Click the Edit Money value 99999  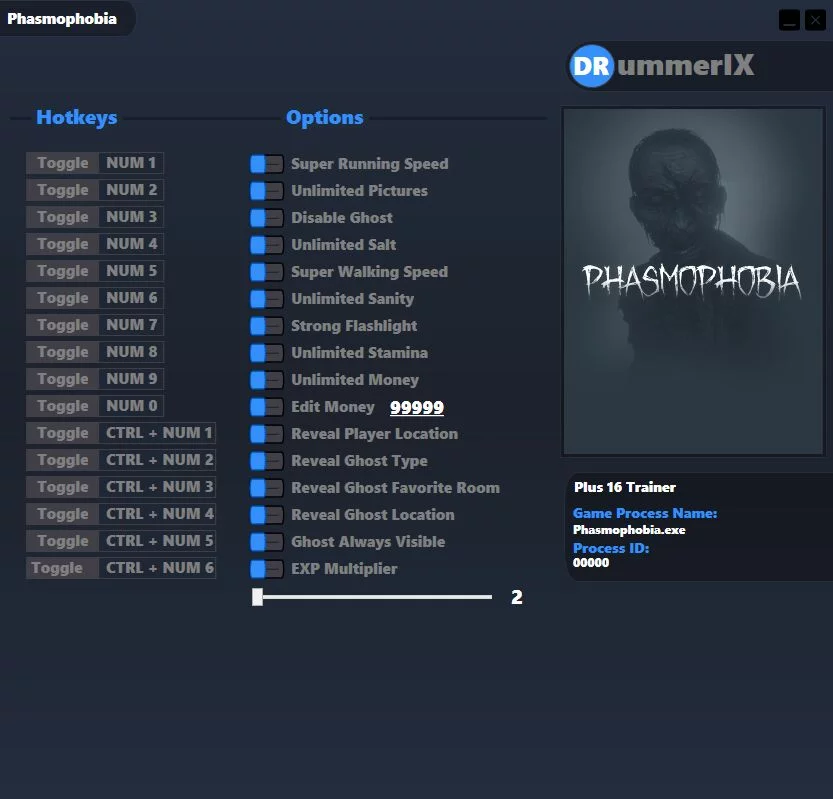pyautogui.click(x=416, y=407)
